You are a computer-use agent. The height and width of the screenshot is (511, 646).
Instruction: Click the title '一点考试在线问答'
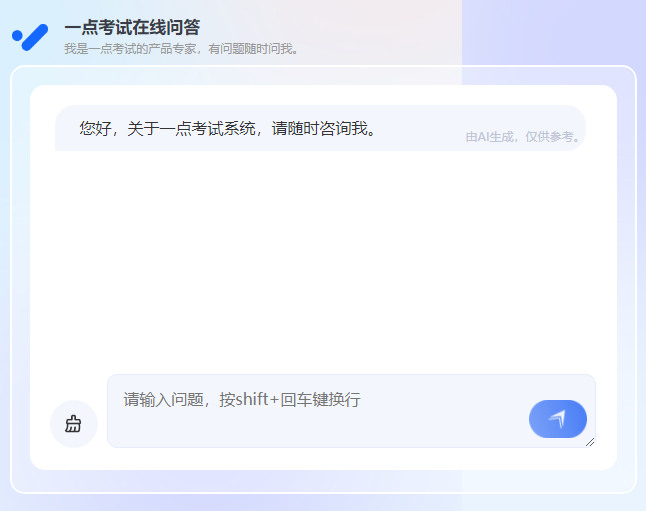(132, 28)
